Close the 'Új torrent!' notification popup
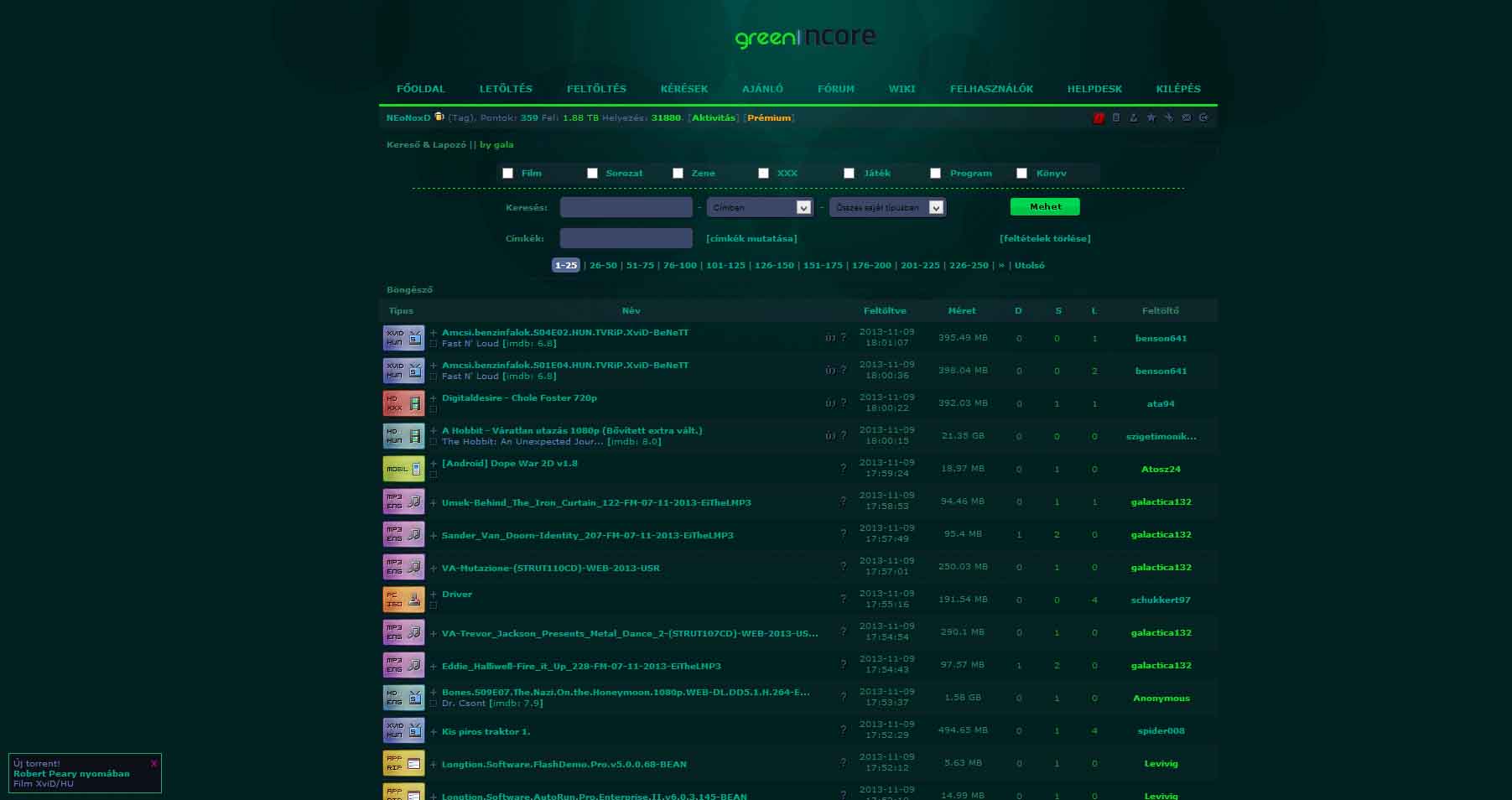 153,764
